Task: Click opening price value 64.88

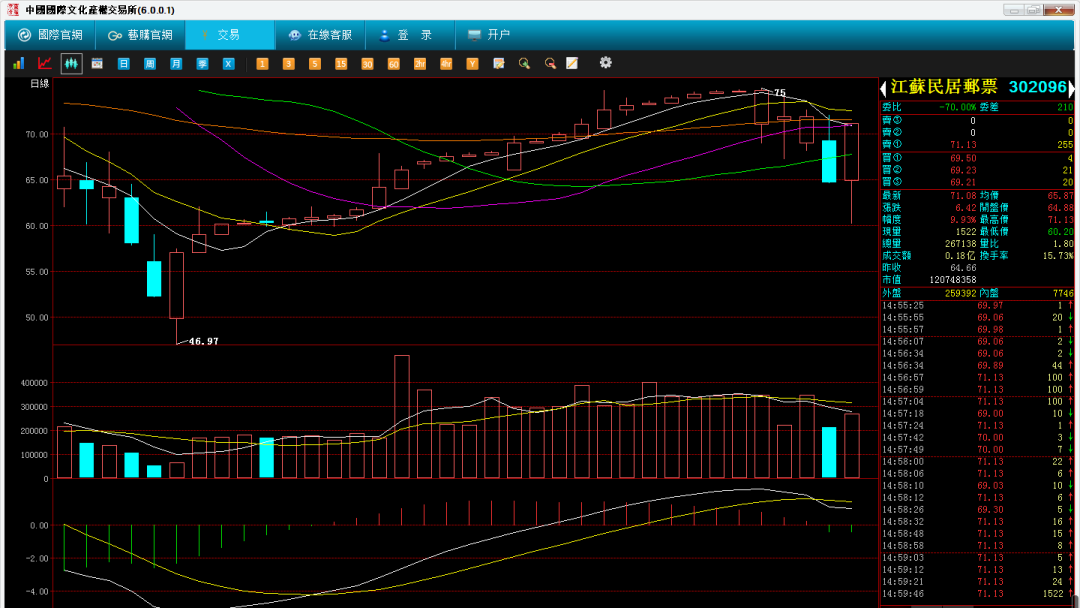Action: (1060, 208)
